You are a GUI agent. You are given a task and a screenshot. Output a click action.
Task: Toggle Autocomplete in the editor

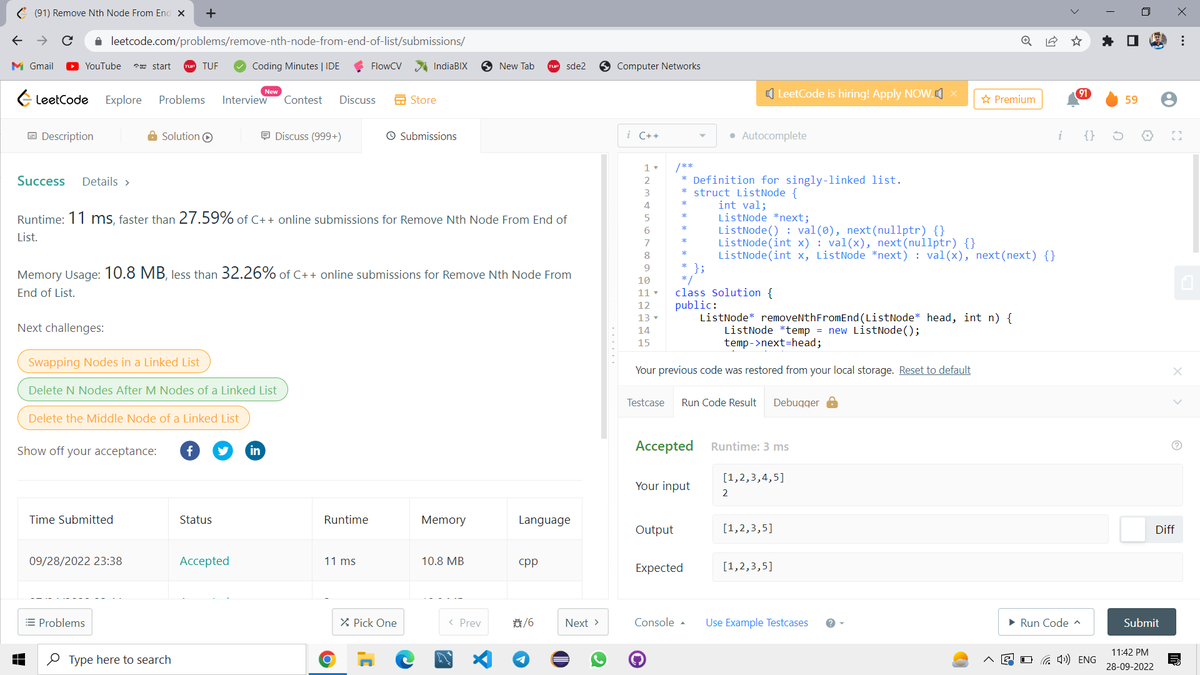(x=768, y=136)
